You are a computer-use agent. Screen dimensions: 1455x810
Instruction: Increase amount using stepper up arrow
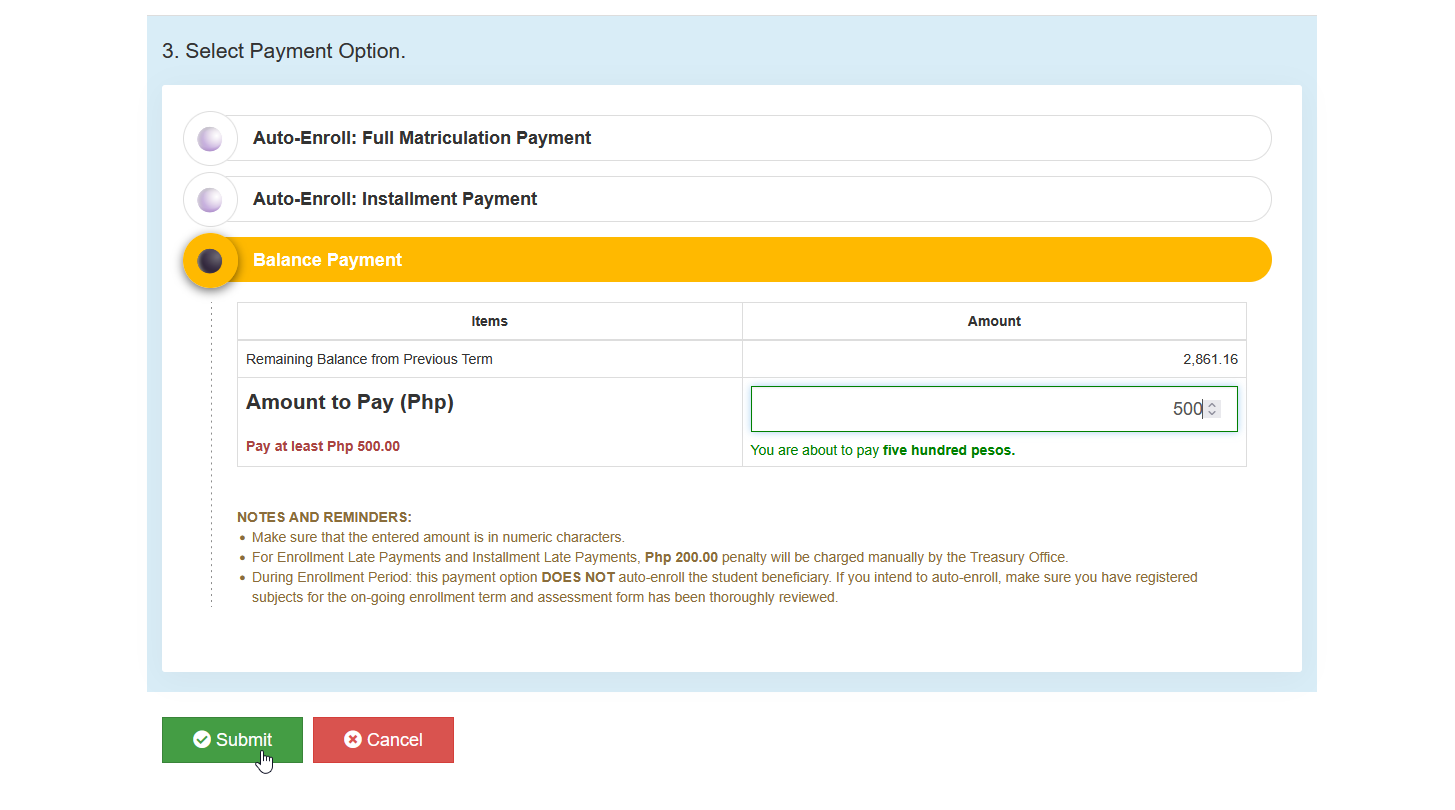click(1212, 405)
